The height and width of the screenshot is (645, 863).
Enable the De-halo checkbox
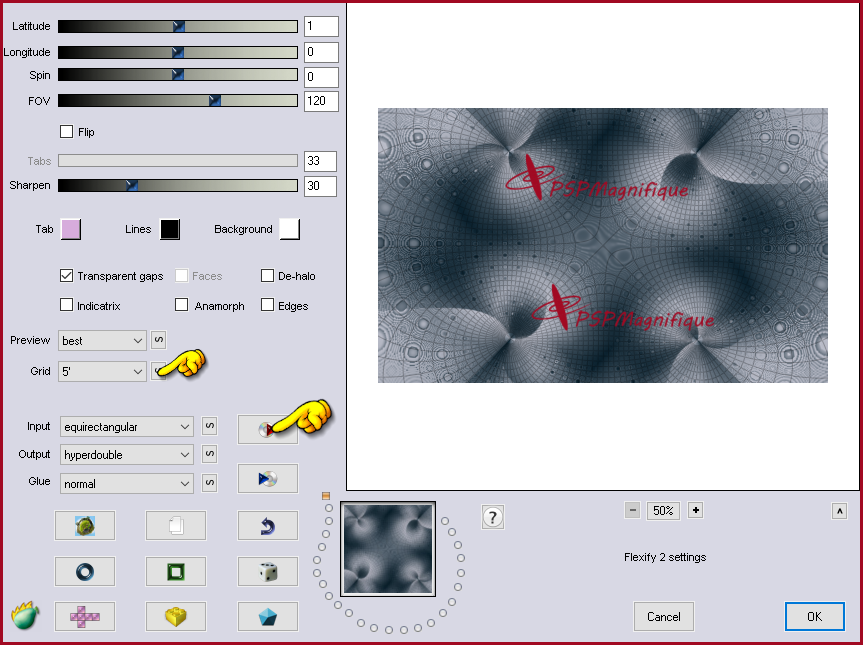point(267,276)
